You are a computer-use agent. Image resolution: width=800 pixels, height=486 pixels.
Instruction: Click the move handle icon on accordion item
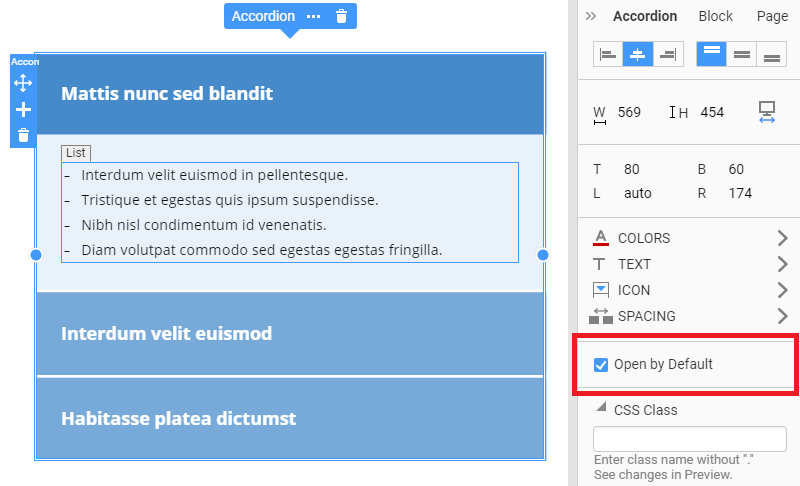[x=23, y=83]
